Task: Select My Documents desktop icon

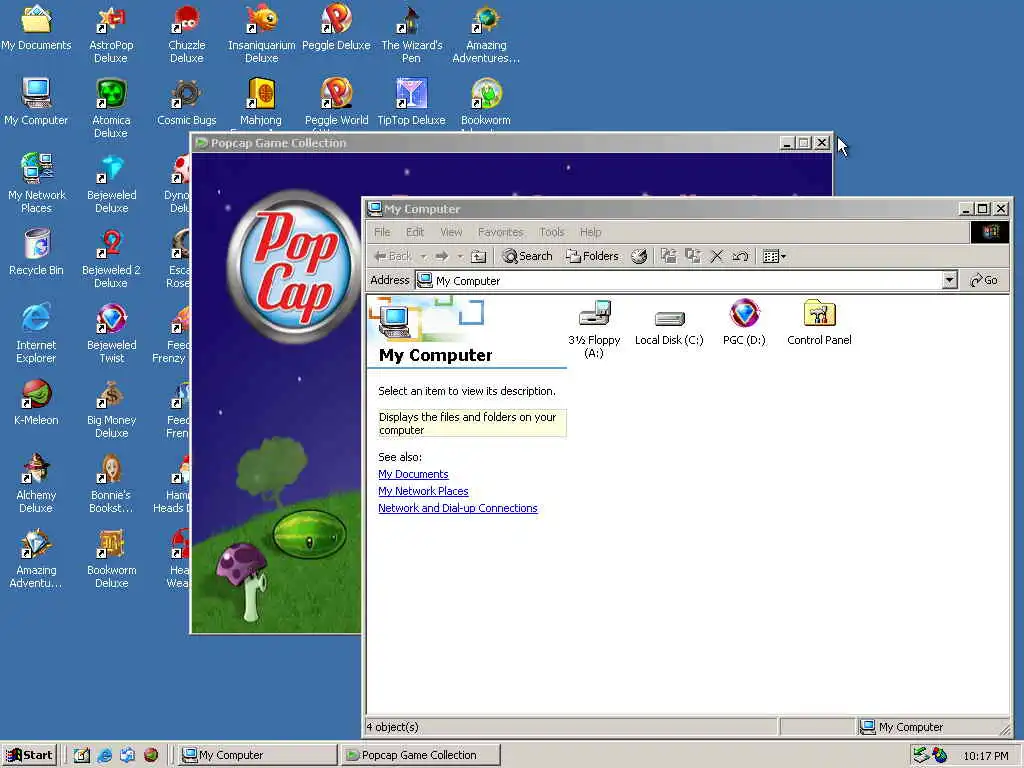Action: tap(37, 28)
